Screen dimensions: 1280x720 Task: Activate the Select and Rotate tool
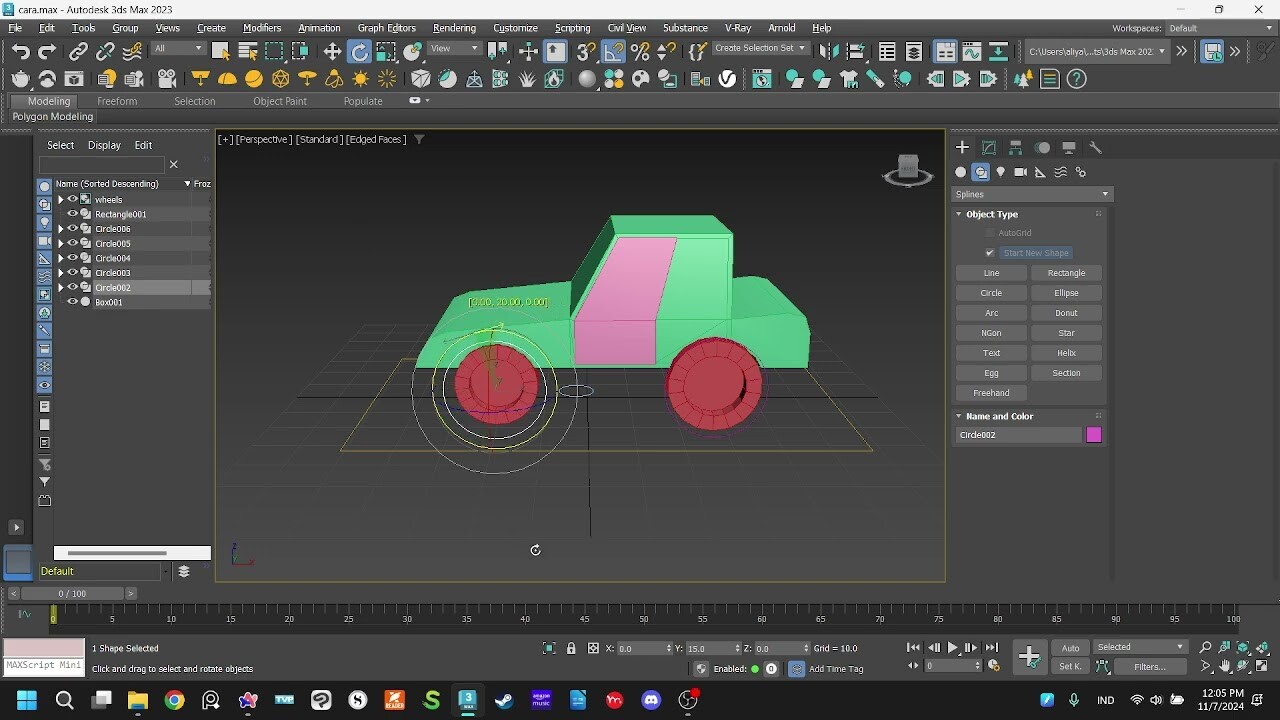[360, 50]
